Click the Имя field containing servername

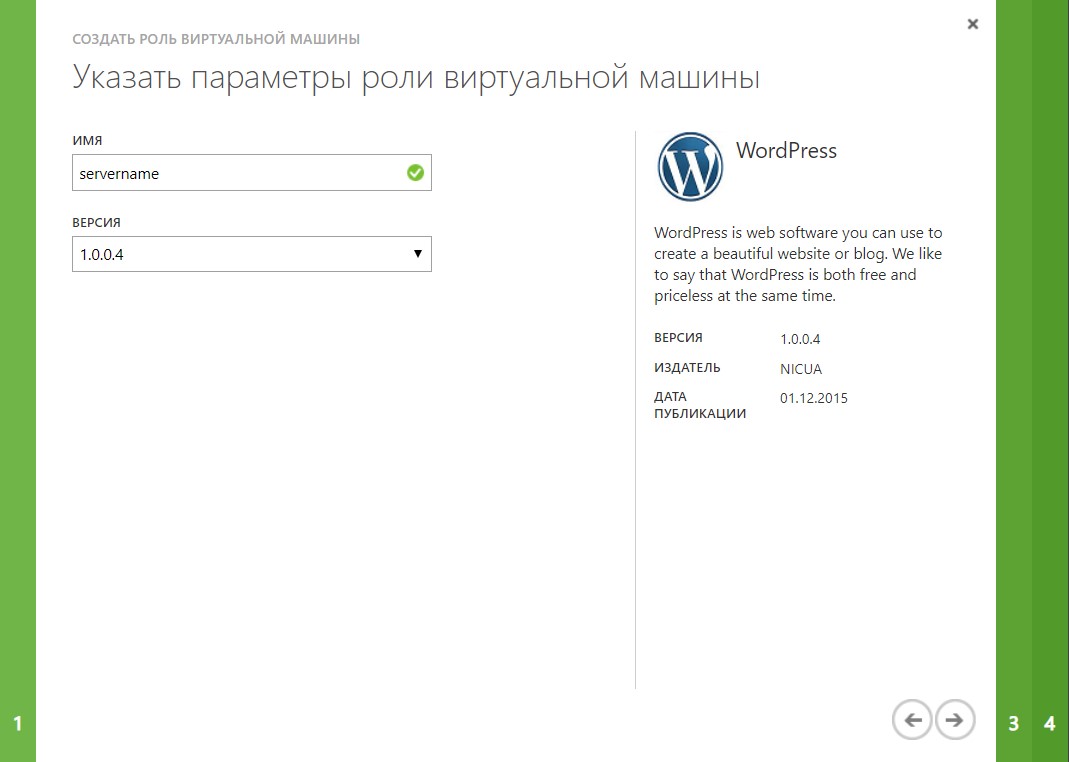pyautogui.click(x=252, y=173)
